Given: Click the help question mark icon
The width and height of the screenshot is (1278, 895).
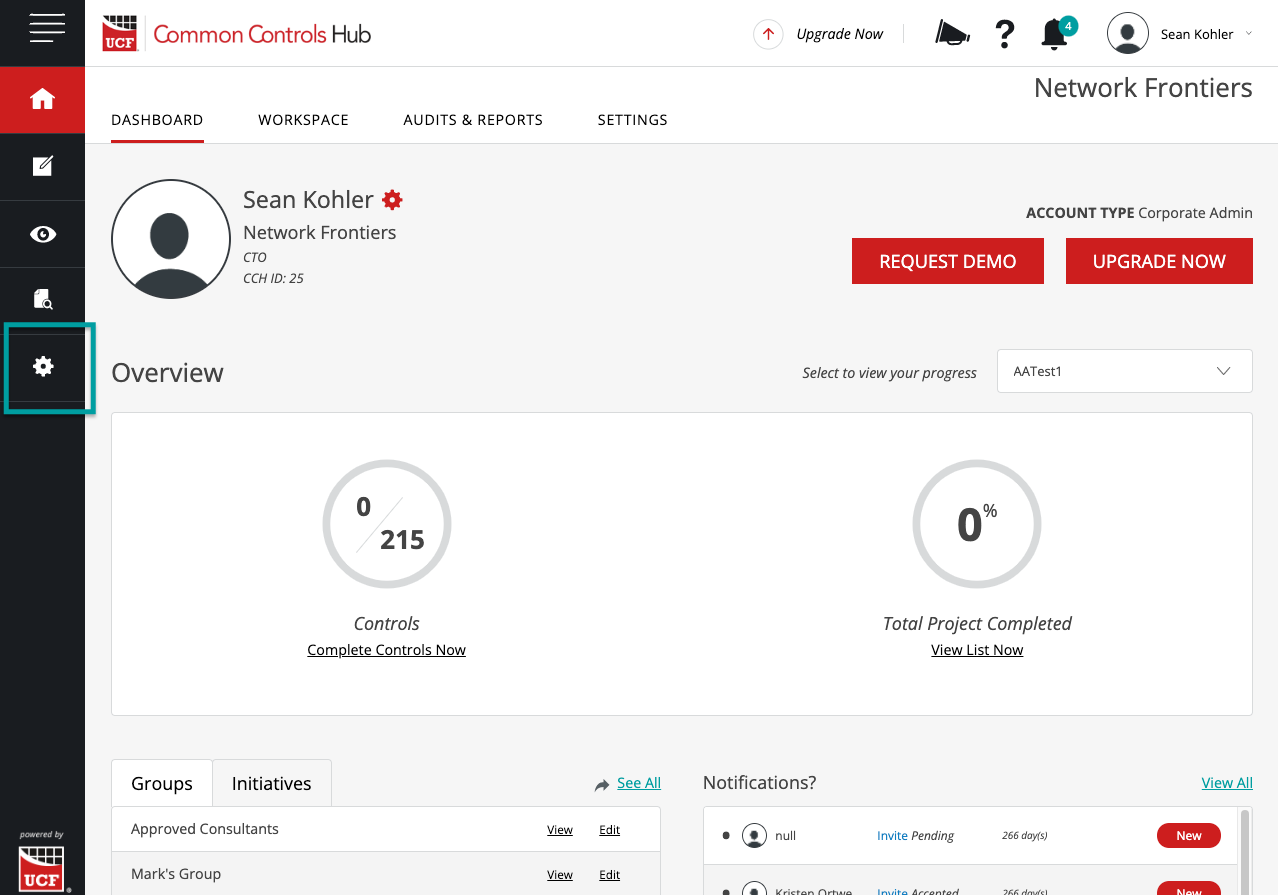Looking at the screenshot, I should (1004, 33).
